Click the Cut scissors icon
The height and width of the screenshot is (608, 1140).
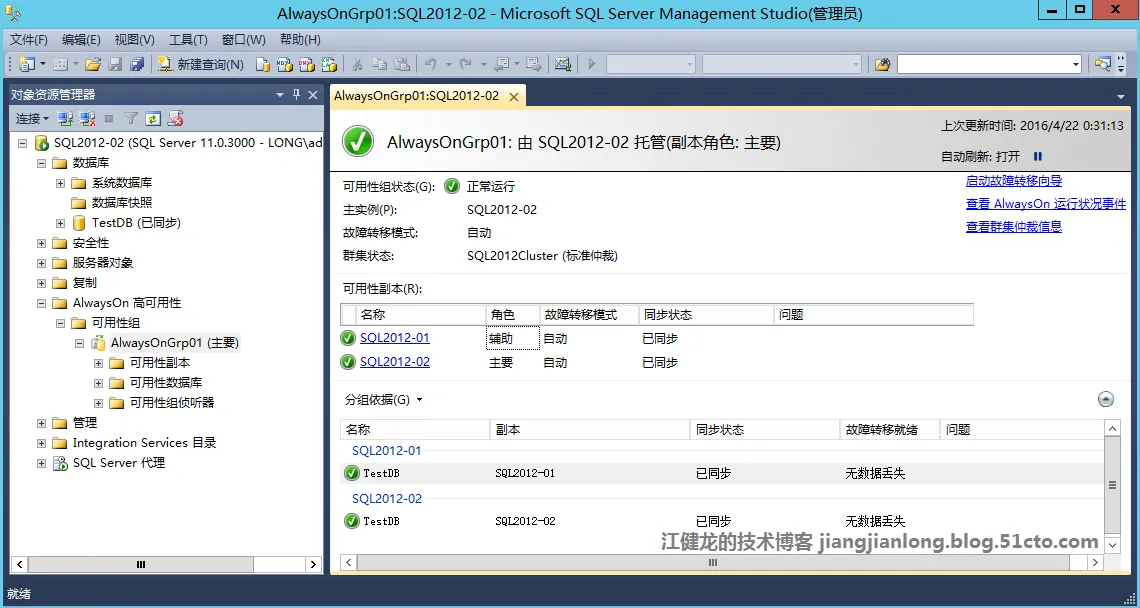(357, 64)
